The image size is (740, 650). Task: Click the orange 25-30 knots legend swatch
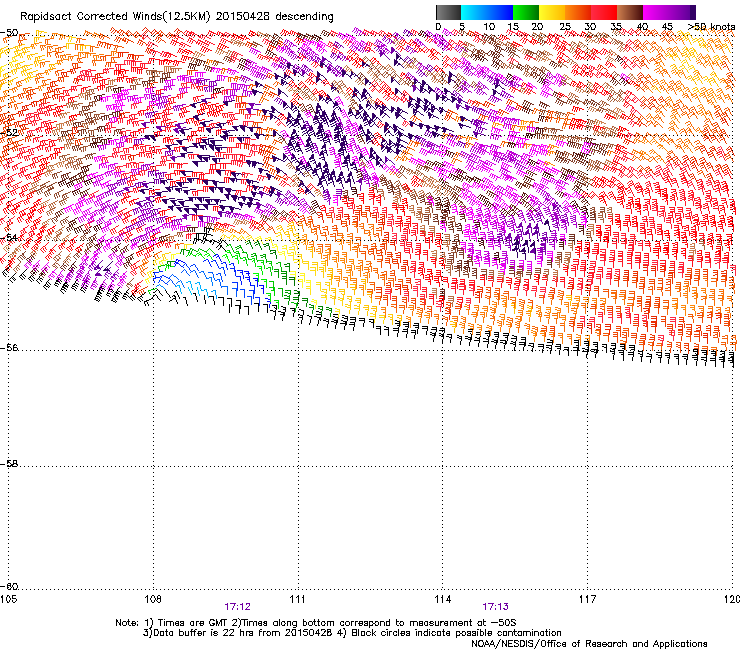[578, 12]
